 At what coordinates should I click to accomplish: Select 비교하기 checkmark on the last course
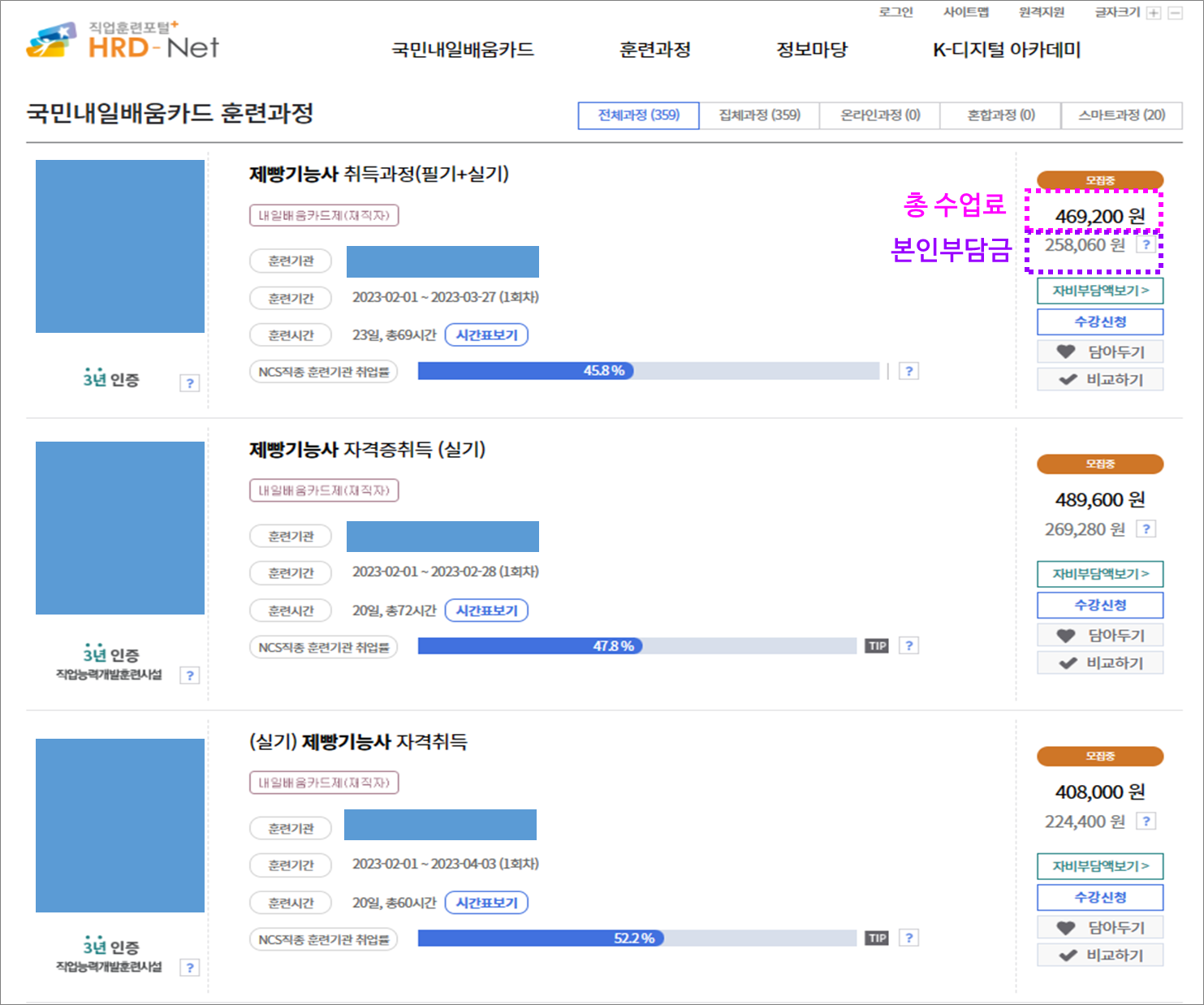(1100, 954)
